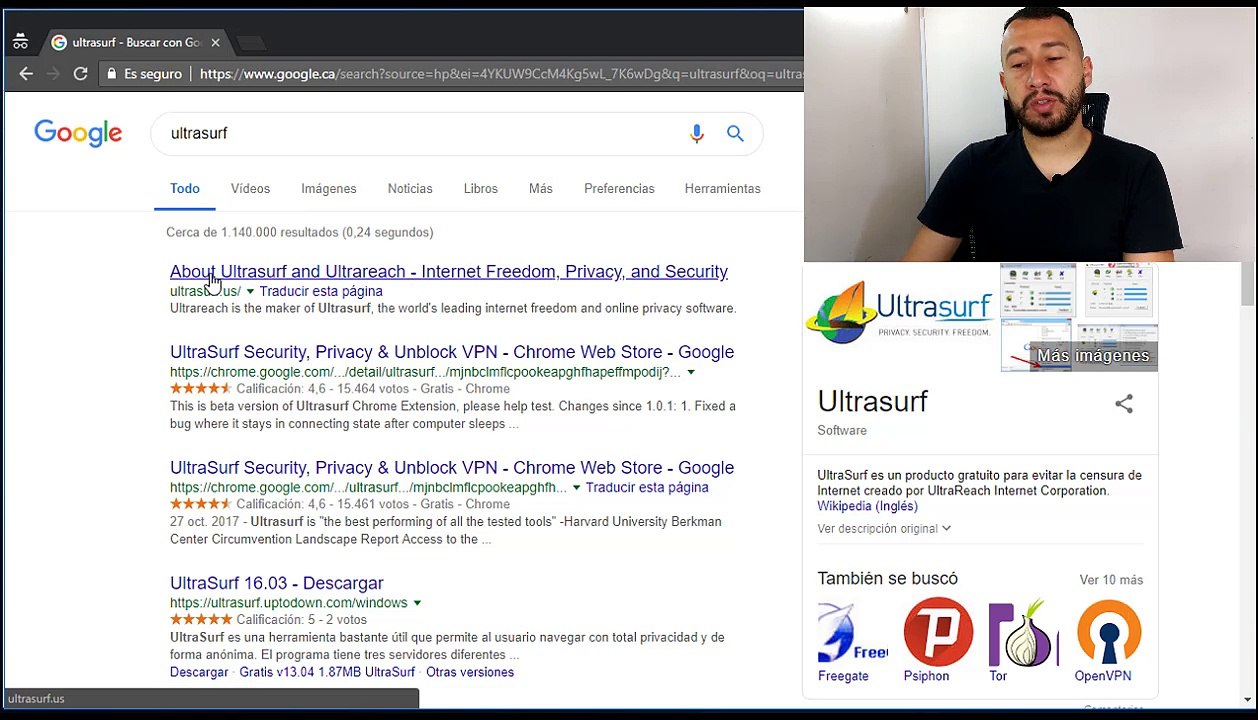This screenshot has height=720, width=1258.
Task: Click the Ultrasurf heading in knowledge panel
Action: click(873, 401)
